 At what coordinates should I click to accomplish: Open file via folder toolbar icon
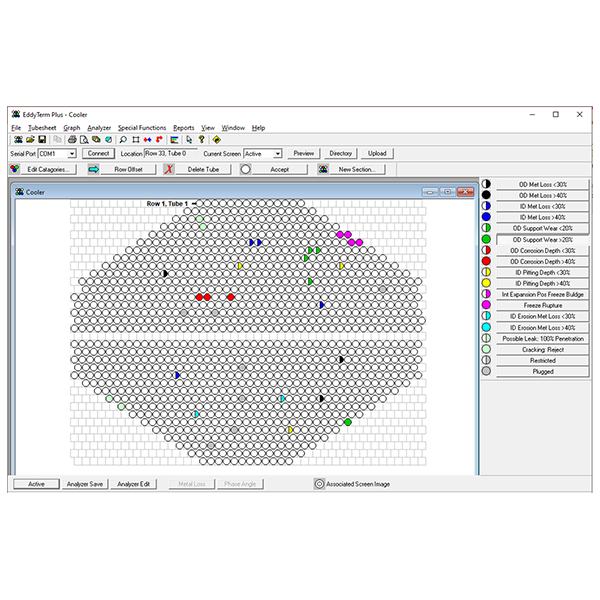coord(30,140)
